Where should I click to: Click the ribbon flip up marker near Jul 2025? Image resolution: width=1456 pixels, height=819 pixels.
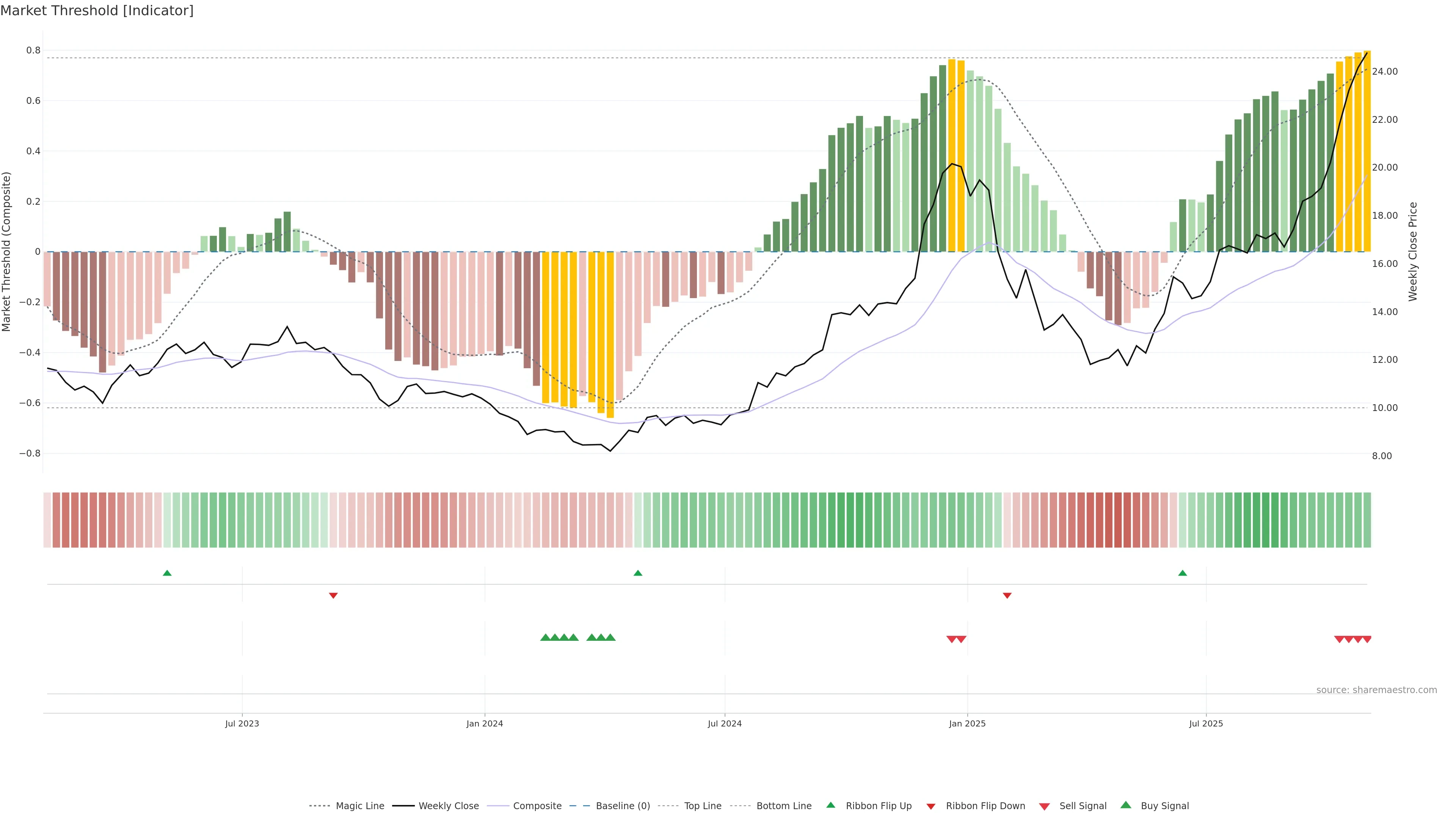click(1182, 573)
